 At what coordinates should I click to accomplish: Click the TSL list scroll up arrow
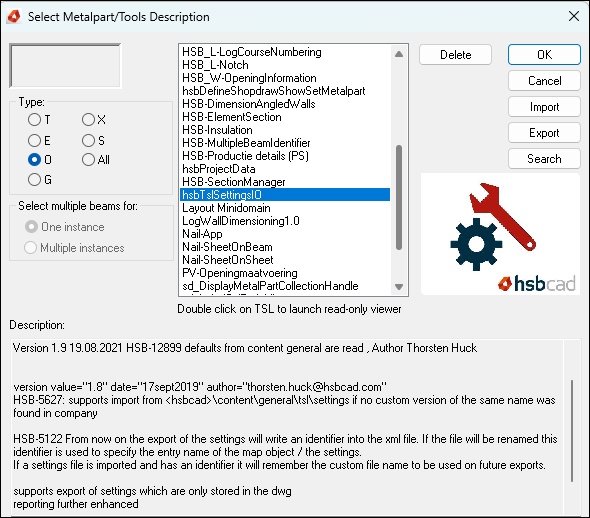(x=399, y=54)
